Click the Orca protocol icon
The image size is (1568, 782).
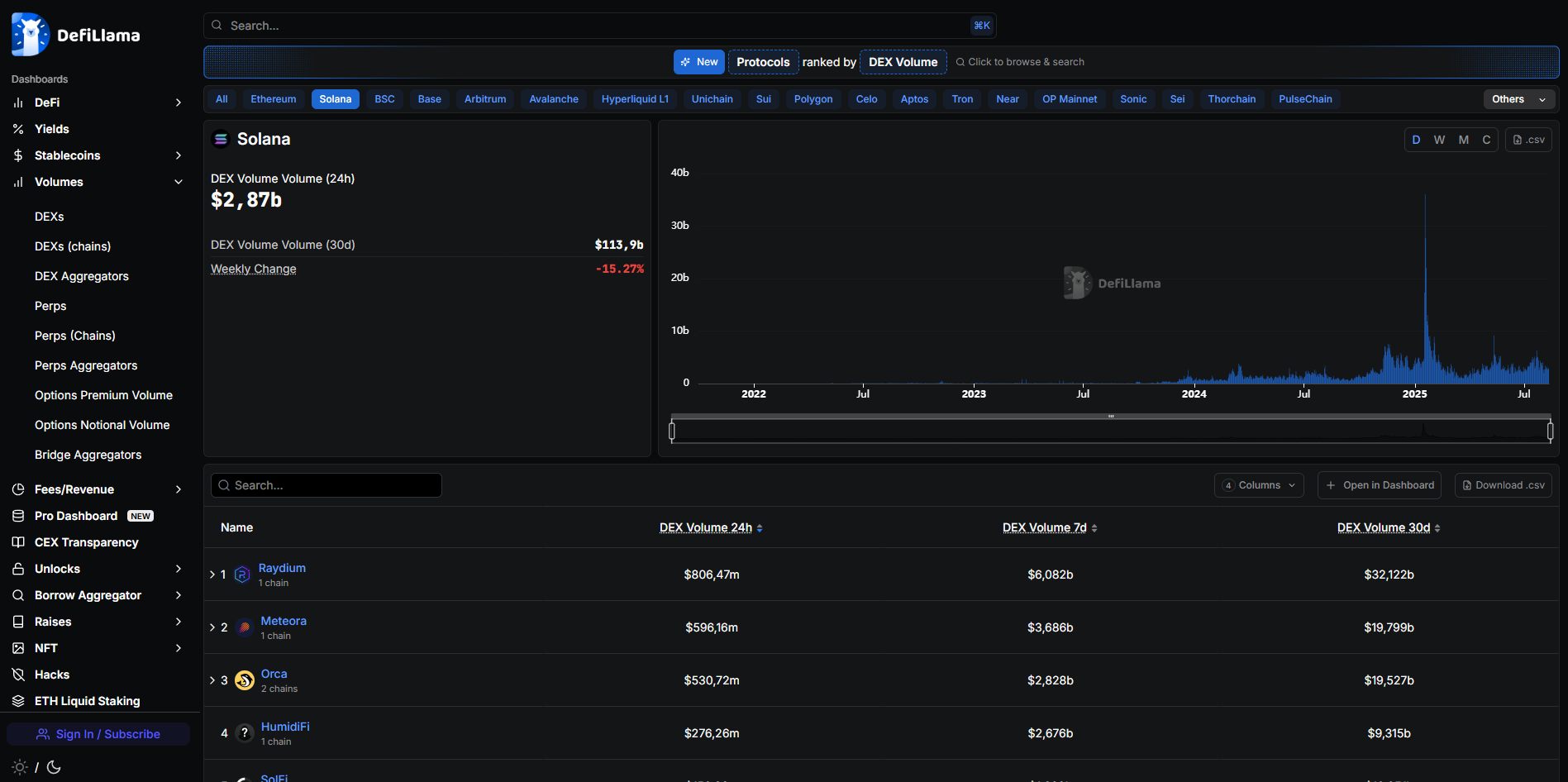[245, 680]
